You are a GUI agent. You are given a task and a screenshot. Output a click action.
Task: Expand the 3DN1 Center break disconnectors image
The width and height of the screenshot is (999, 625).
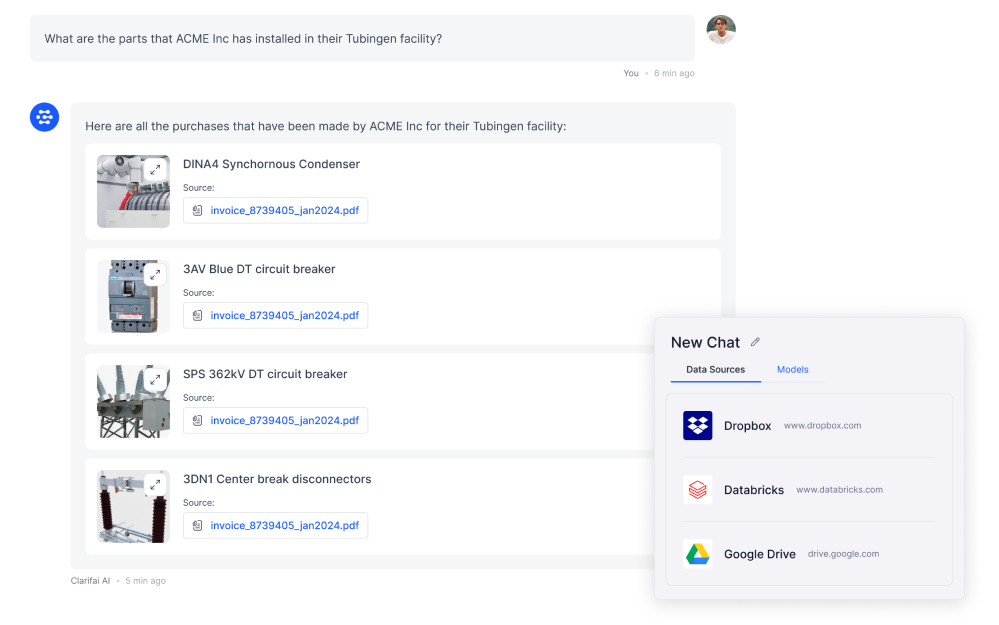click(x=155, y=485)
